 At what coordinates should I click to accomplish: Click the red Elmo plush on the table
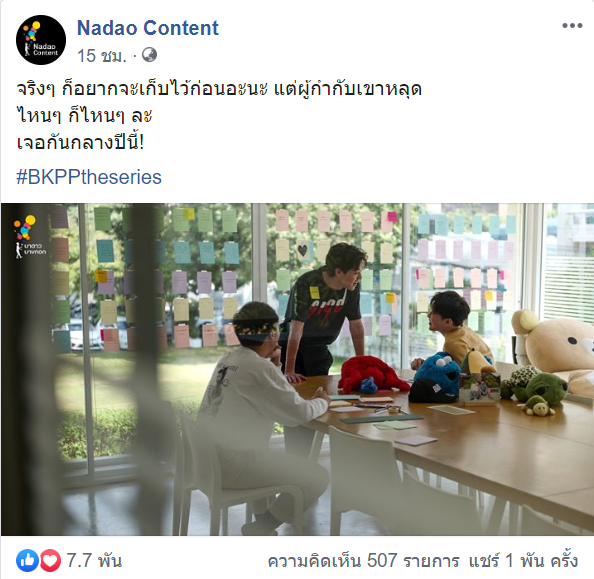pyautogui.click(x=372, y=375)
